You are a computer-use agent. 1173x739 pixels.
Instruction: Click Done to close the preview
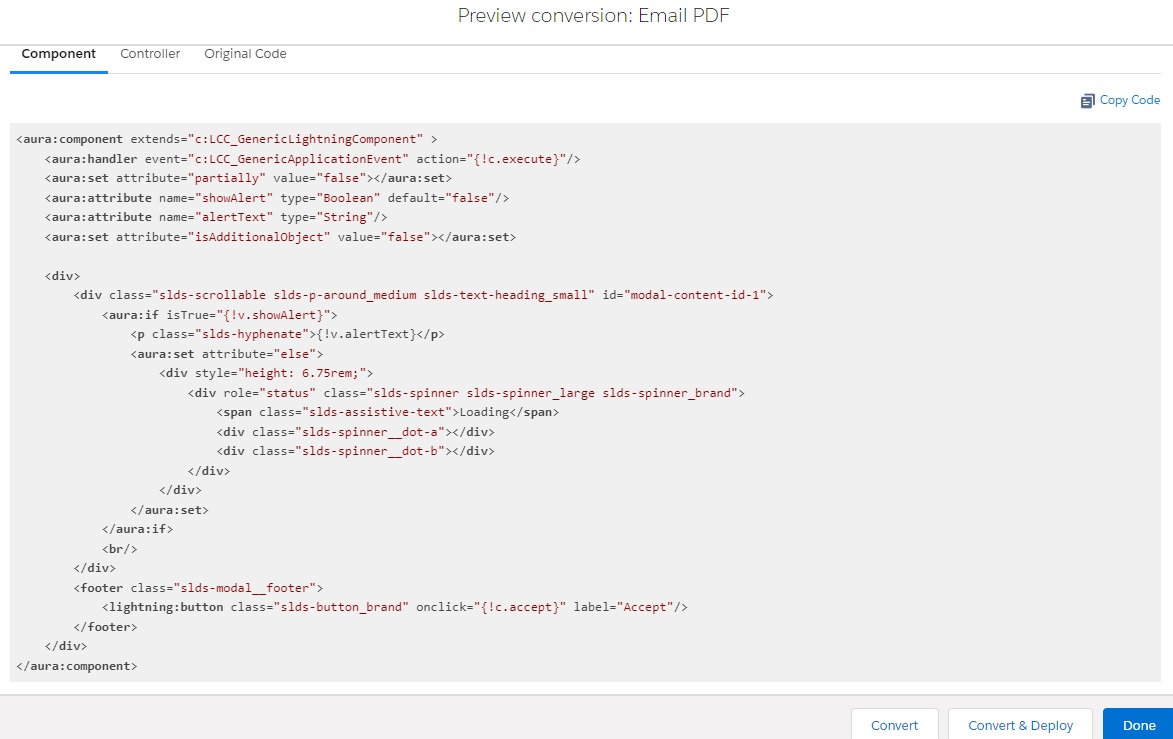(1138, 725)
